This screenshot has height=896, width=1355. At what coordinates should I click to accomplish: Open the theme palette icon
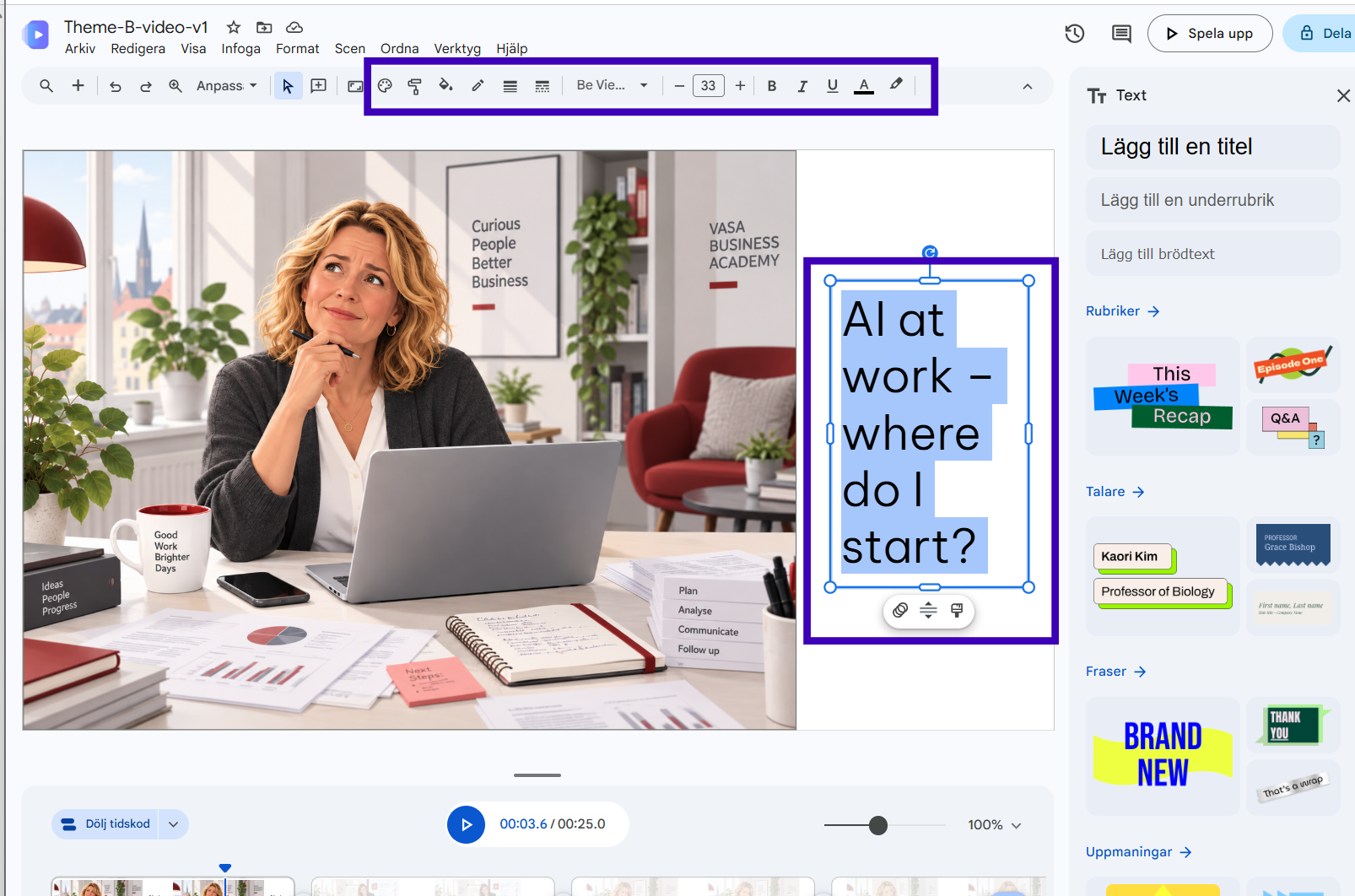[385, 86]
